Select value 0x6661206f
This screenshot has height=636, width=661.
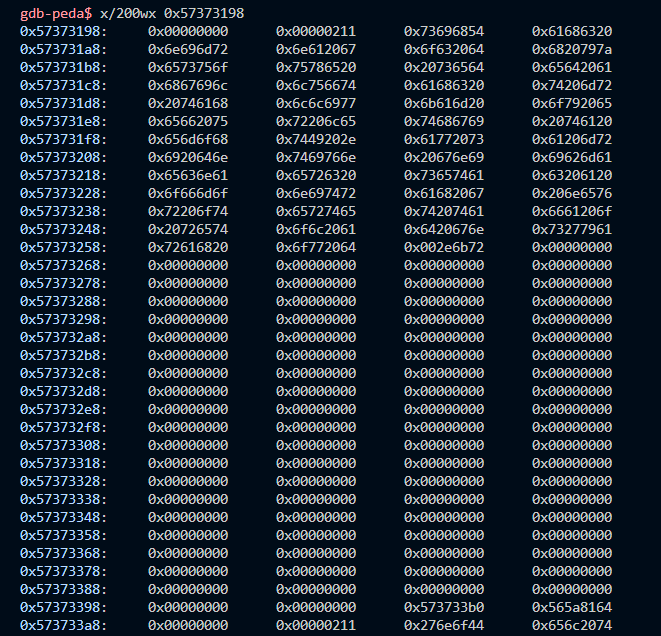pyautogui.click(x=572, y=212)
